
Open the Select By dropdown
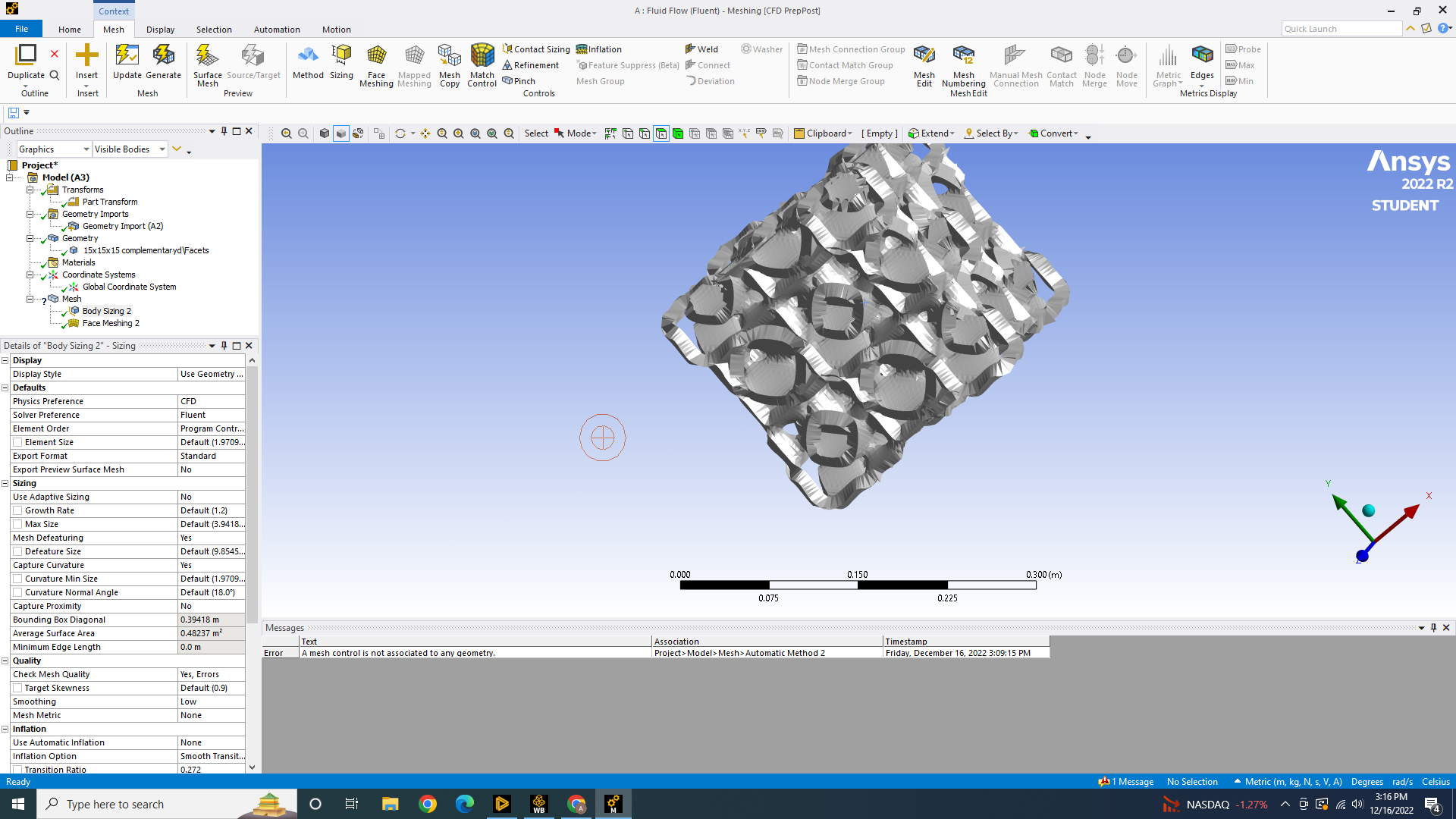tap(991, 133)
